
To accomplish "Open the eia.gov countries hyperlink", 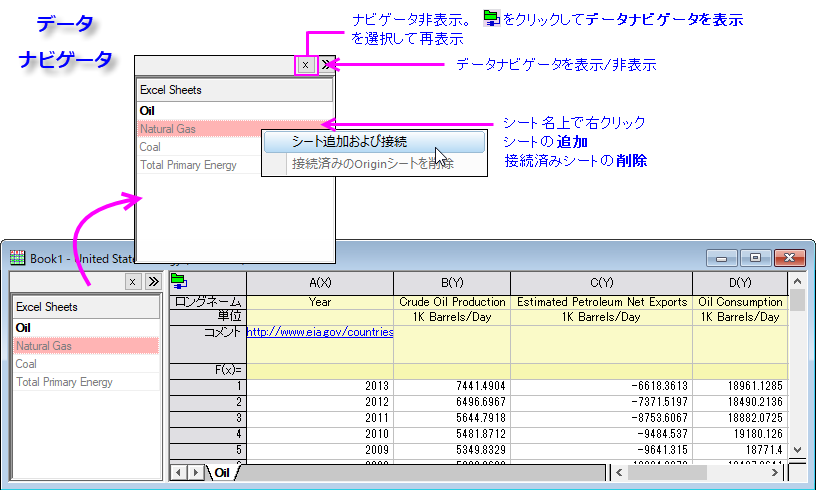I will pos(320,332).
